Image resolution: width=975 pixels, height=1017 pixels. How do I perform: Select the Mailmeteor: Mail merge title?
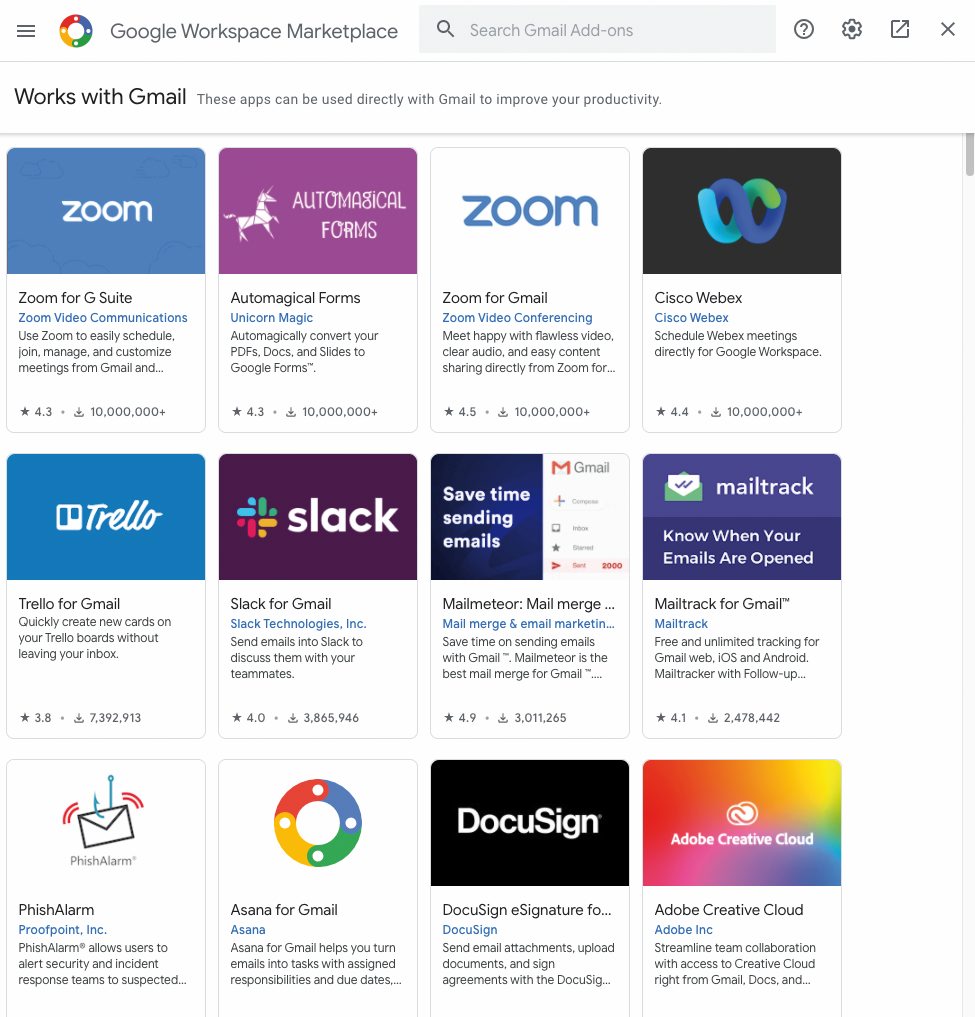pos(528,604)
